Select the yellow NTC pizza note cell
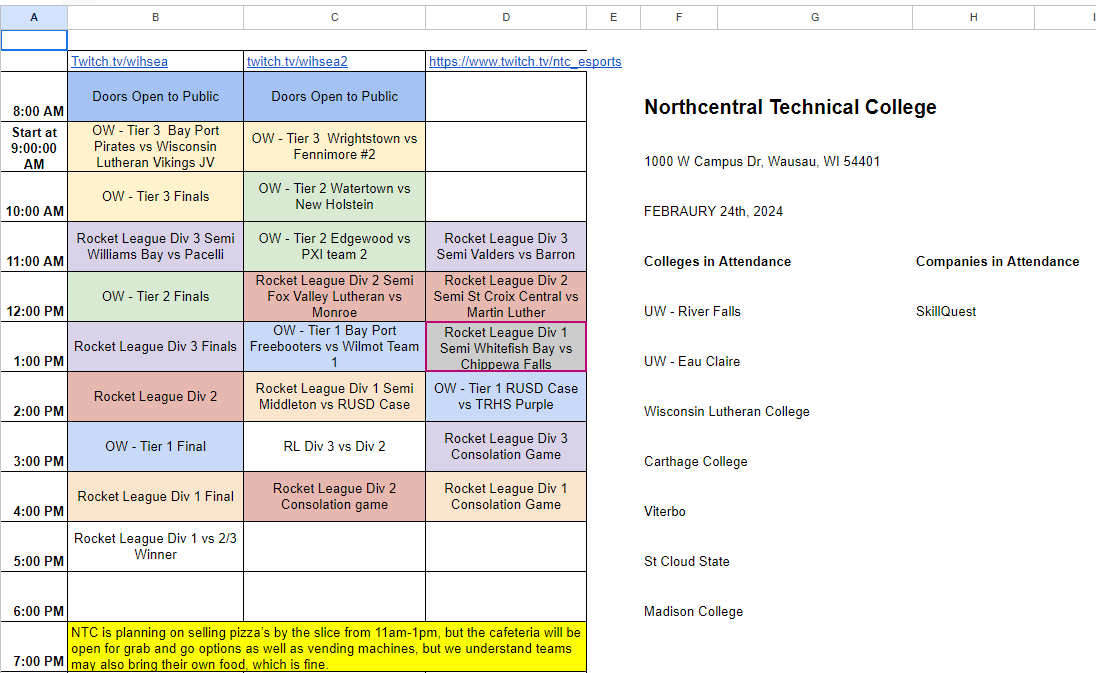 327,647
